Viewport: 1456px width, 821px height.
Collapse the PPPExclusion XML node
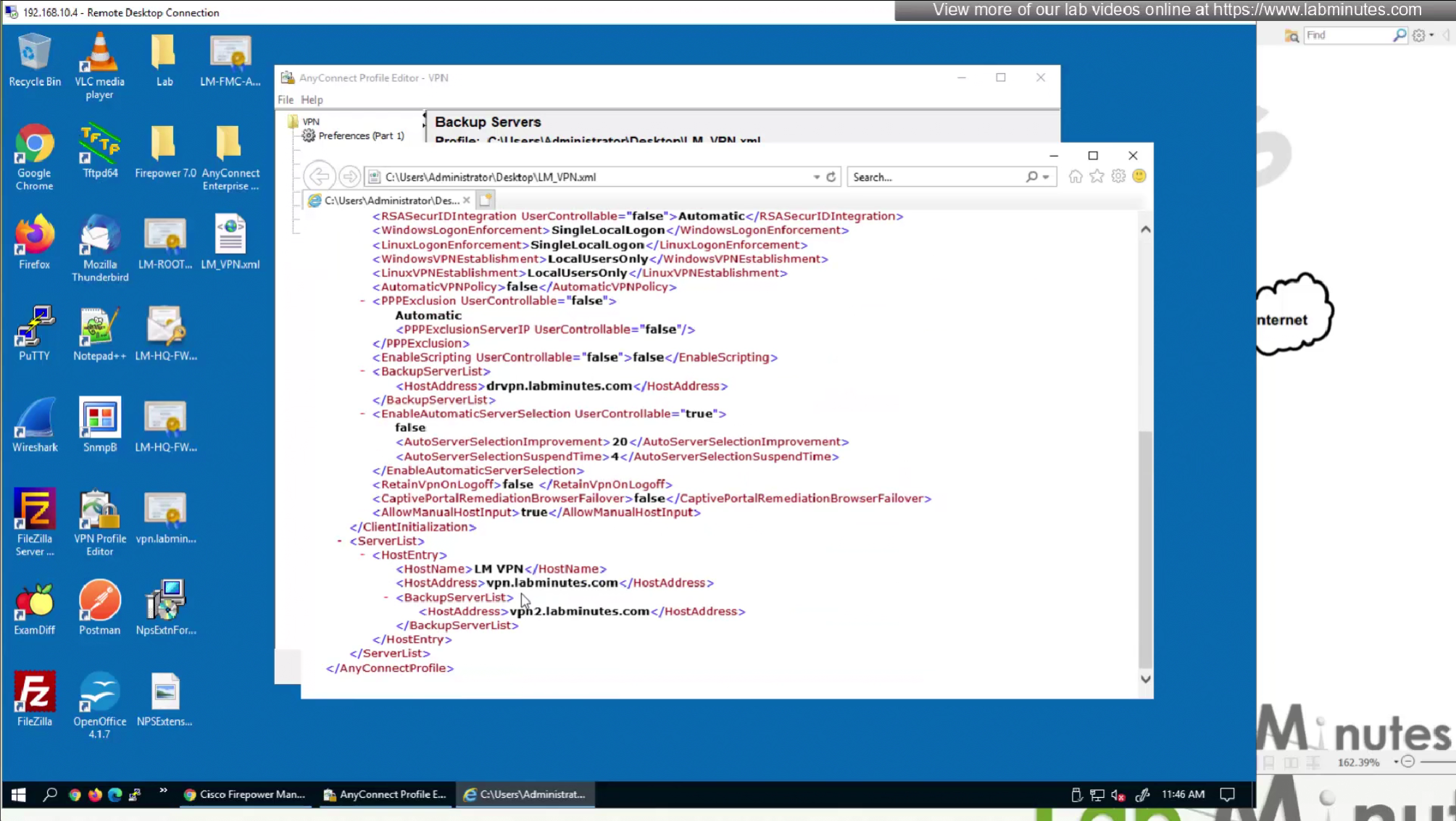pyautogui.click(x=362, y=301)
